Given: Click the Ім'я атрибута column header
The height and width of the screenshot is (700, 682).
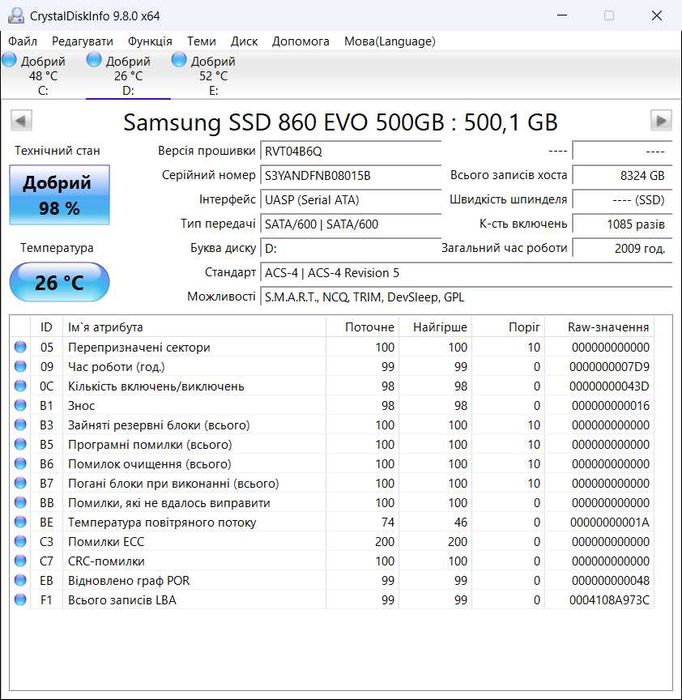Looking at the screenshot, I should pyautogui.click(x=194, y=327).
